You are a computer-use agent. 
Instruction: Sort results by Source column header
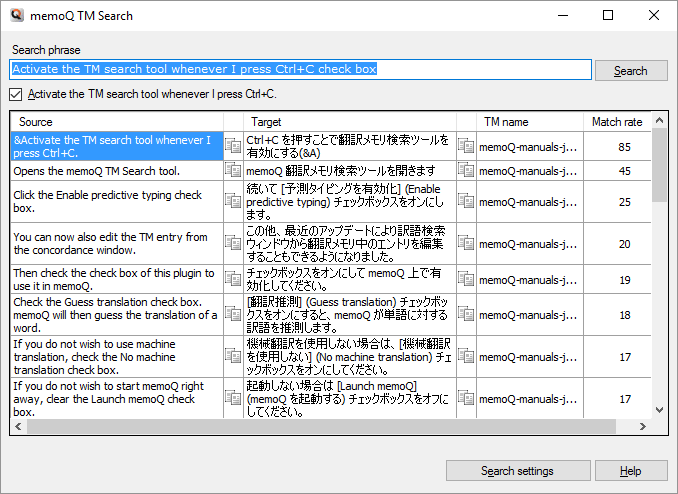pos(116,122)
